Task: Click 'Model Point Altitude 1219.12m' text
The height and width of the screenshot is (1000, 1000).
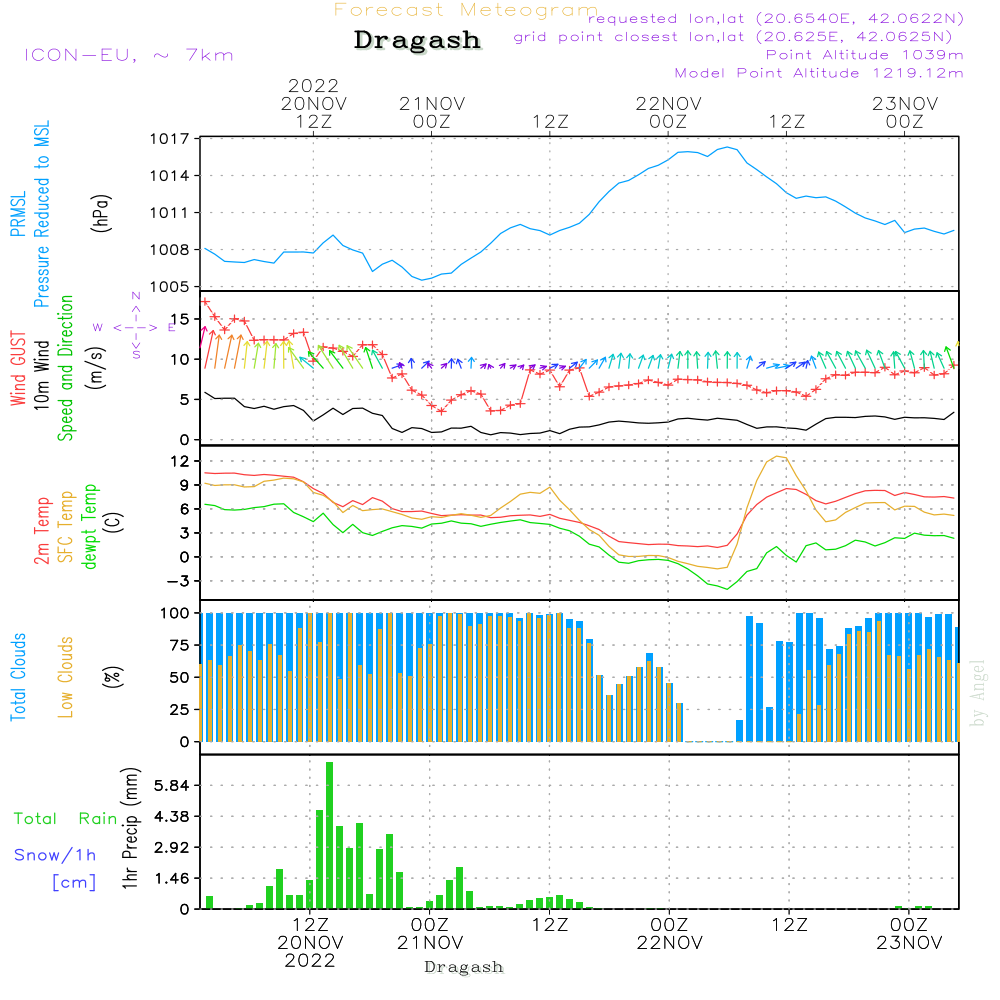Action: 819,73
